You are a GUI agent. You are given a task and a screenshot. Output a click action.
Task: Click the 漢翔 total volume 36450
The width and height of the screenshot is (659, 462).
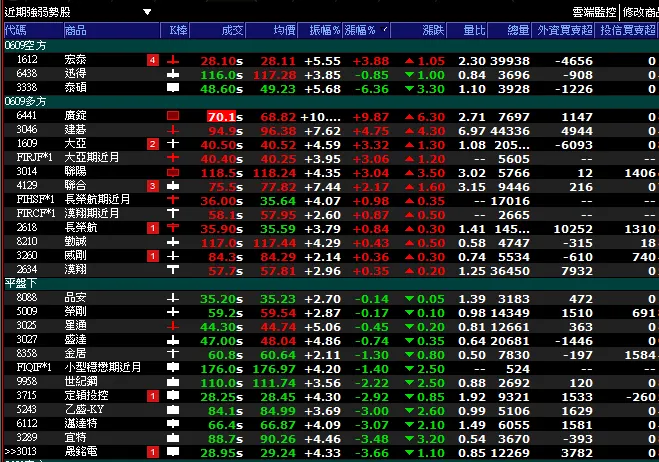pyautogui.click(x=510, y=271)
